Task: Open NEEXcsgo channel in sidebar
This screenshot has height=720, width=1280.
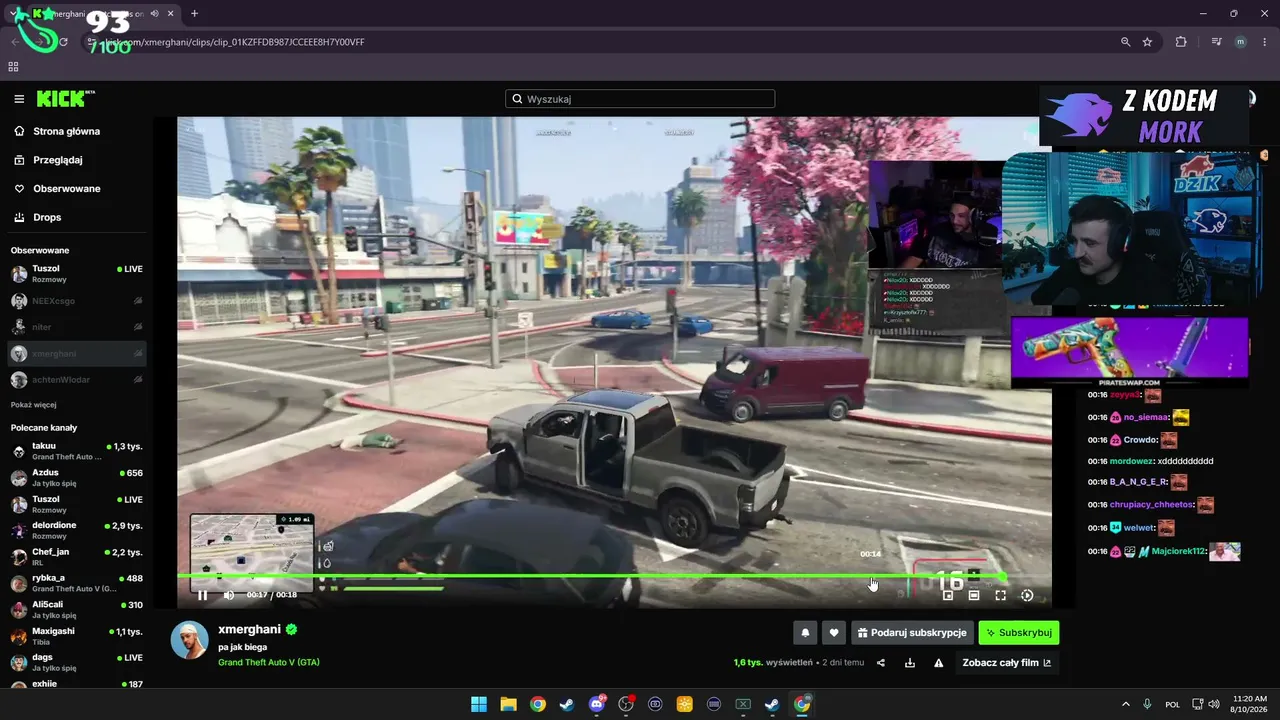Action: click(77, 301)
